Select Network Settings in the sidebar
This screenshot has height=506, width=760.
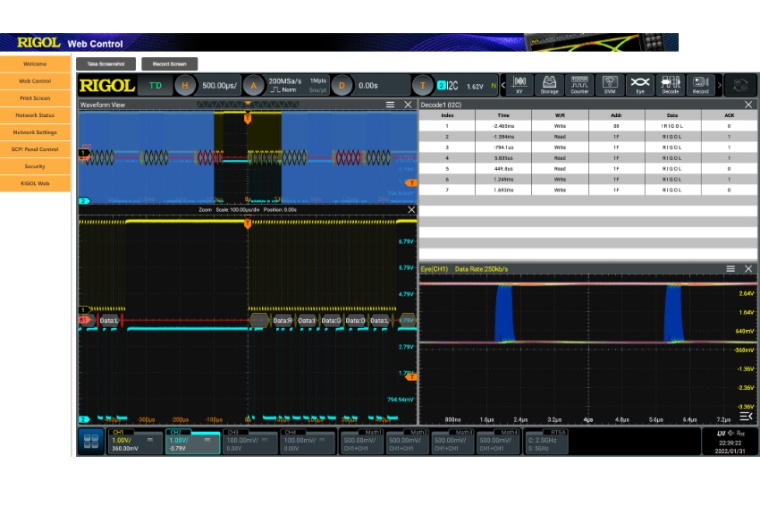click(x=35, y=132)
